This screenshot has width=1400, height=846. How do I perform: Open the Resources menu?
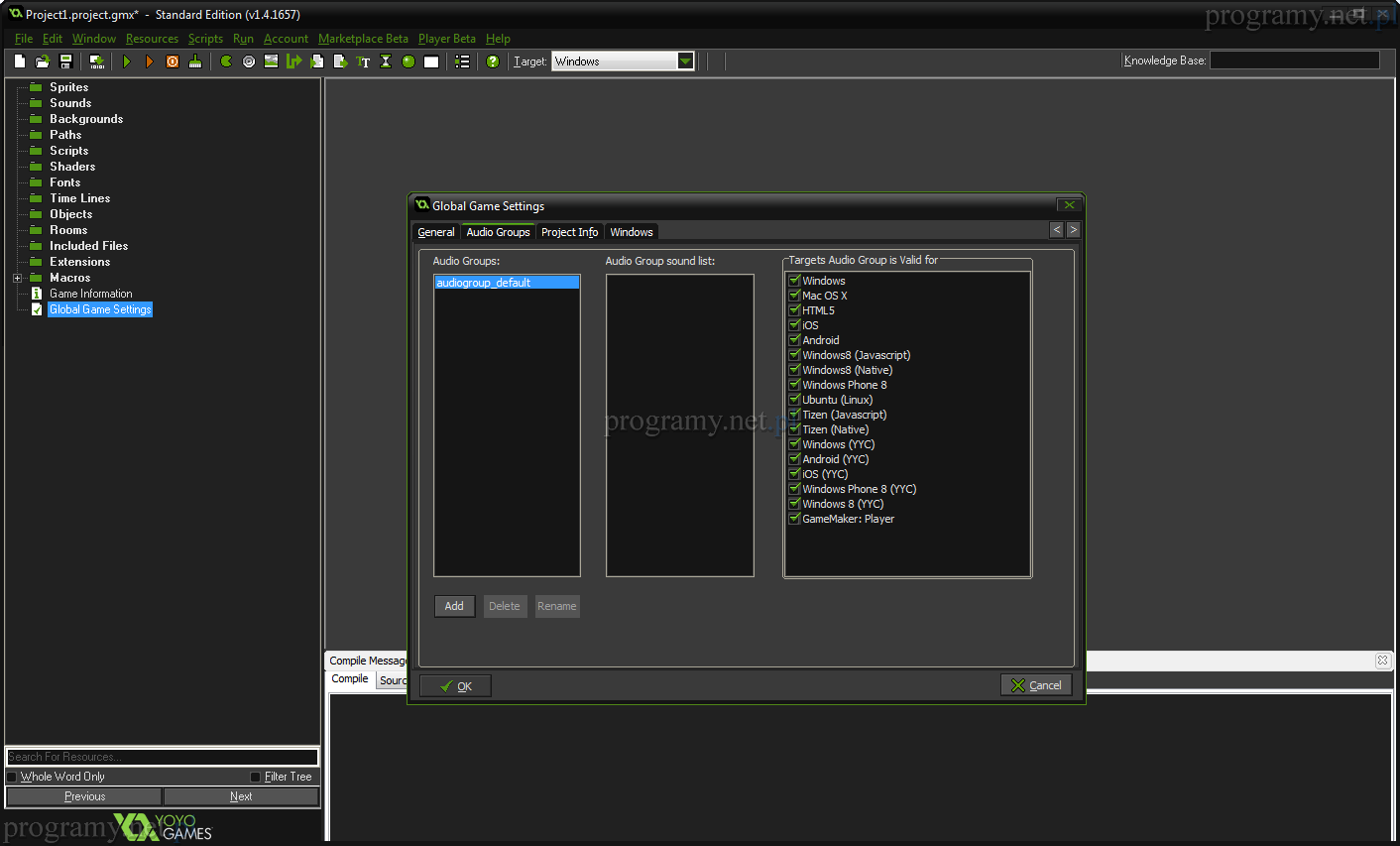152,39
